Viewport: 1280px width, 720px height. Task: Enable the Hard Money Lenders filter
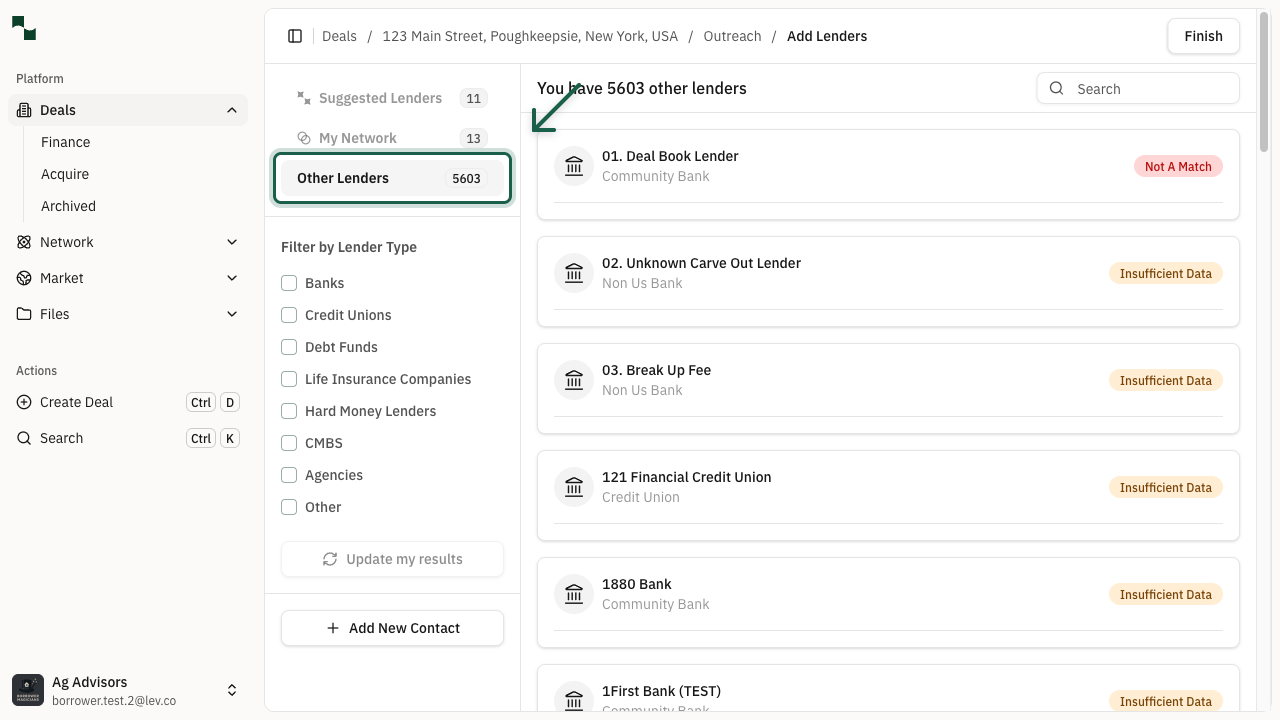[289, 411]
